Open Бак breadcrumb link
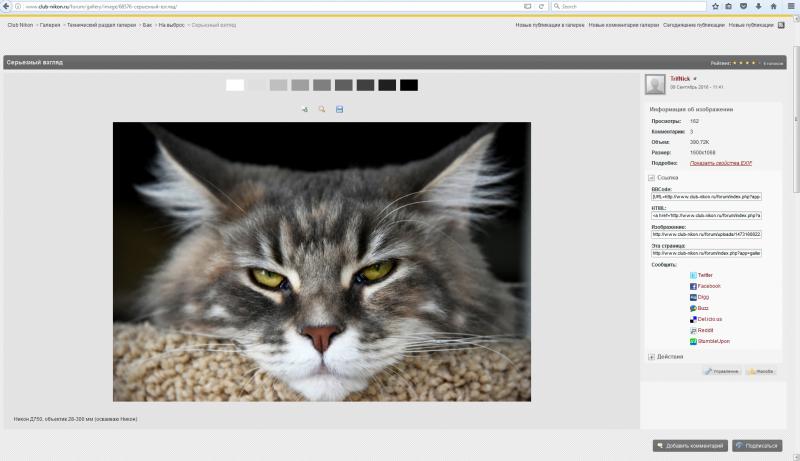Viewport: 800px width, 461px height. click(147, 25)
